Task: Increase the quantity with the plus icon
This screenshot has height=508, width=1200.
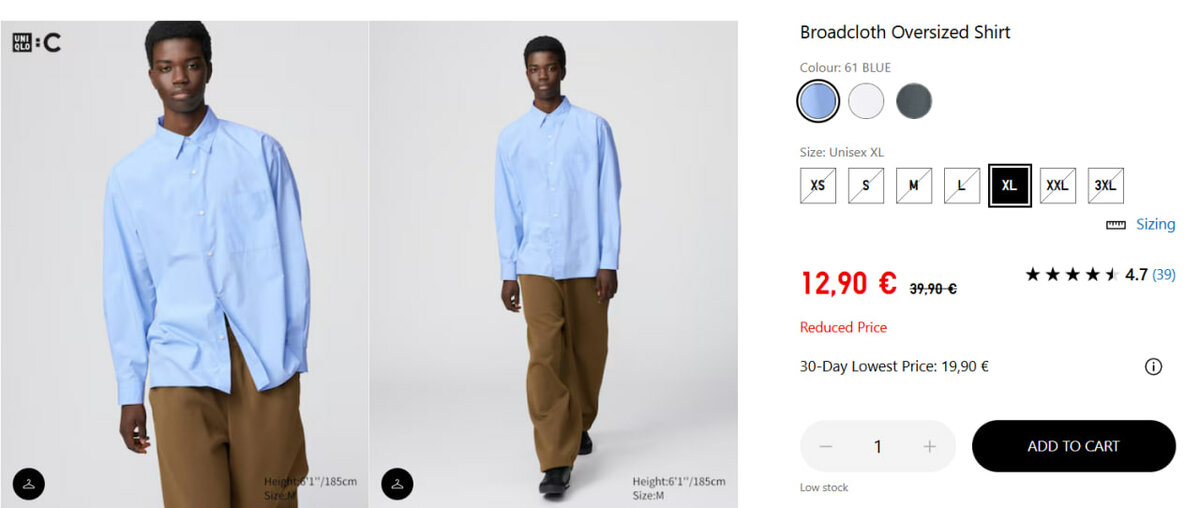Action: (930, 446)
